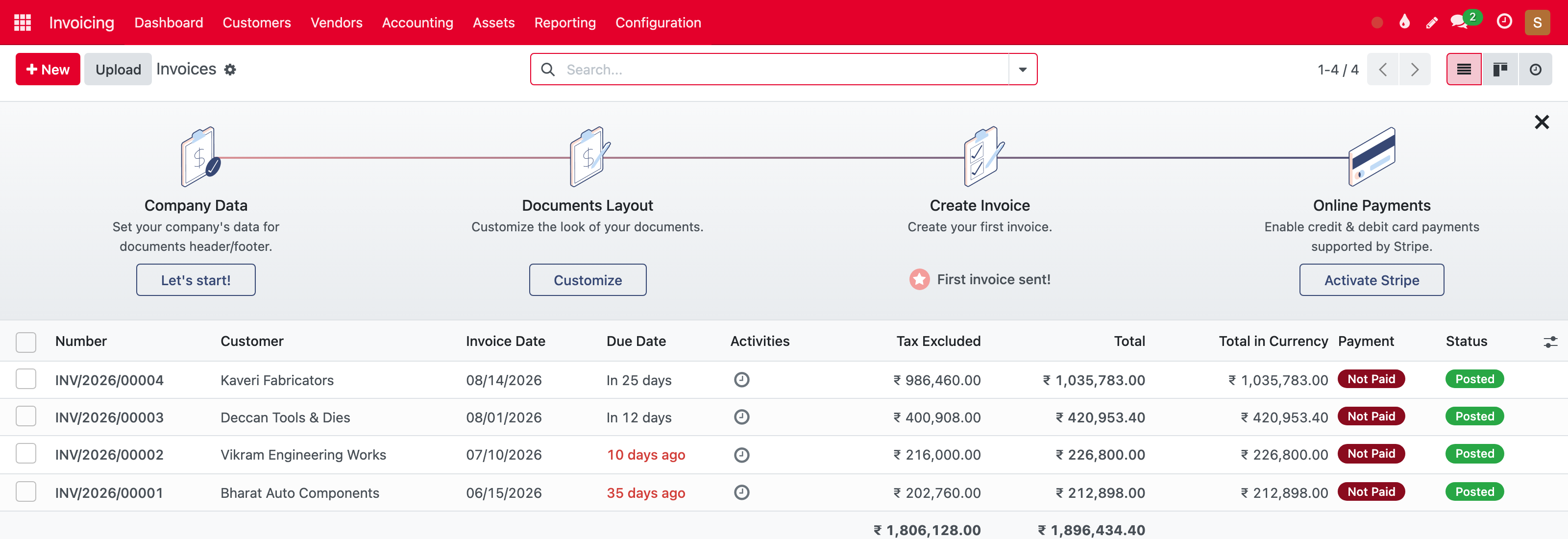Click the star icon by First invoice sent

click(919, 279)
